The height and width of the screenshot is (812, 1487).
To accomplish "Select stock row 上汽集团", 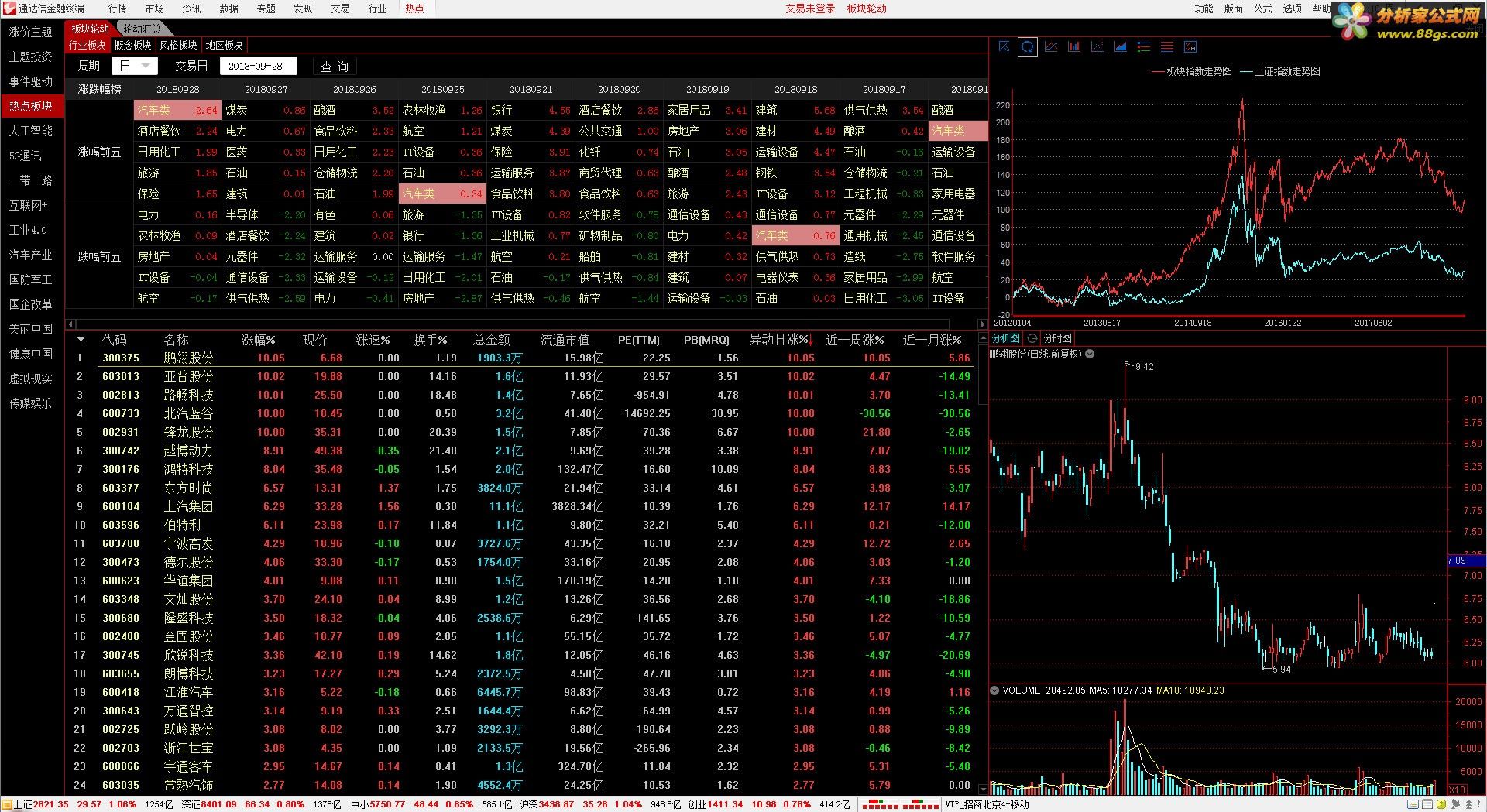I will [x=523, y=506].
